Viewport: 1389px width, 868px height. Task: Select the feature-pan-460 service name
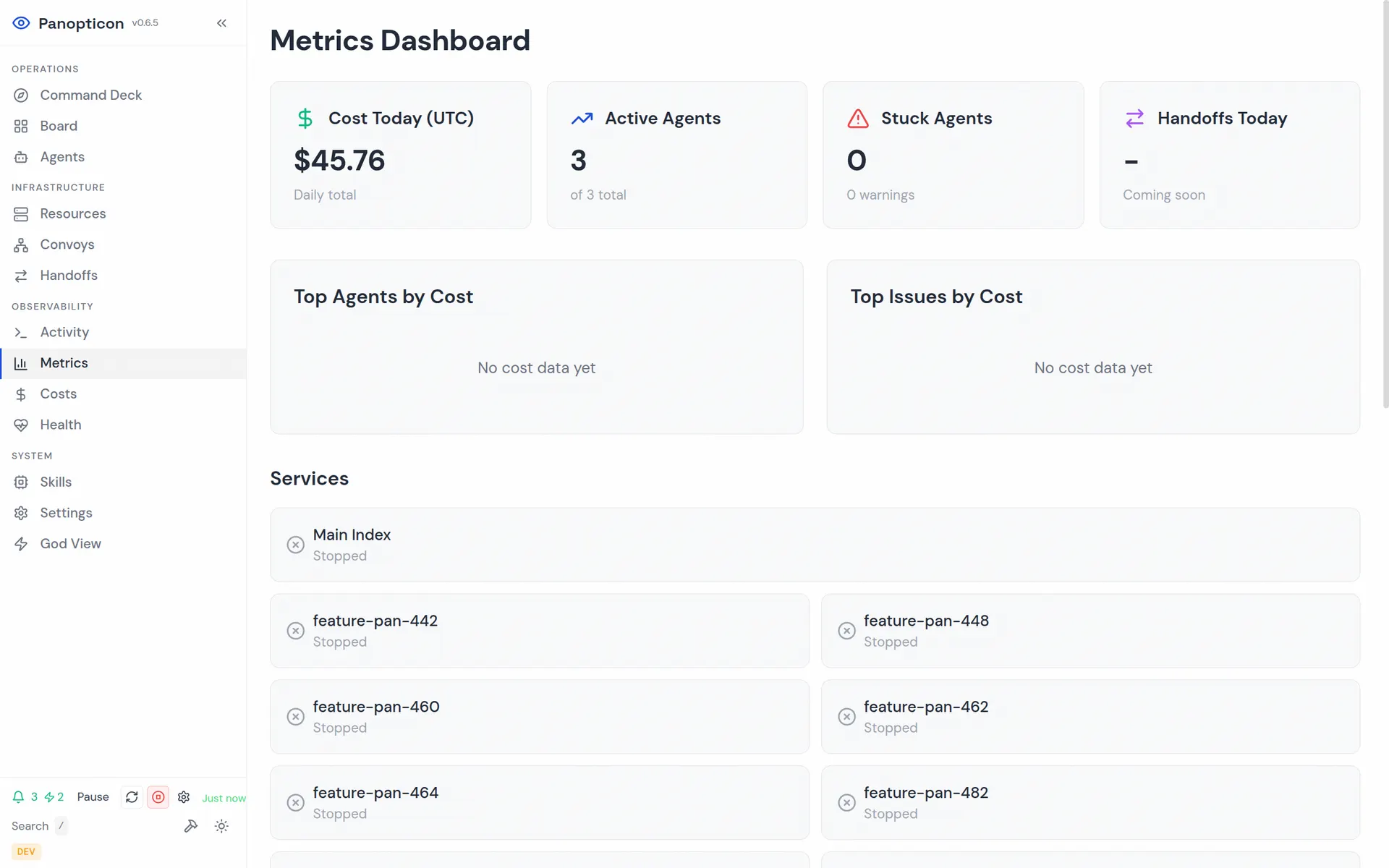[x=376, y=707]
